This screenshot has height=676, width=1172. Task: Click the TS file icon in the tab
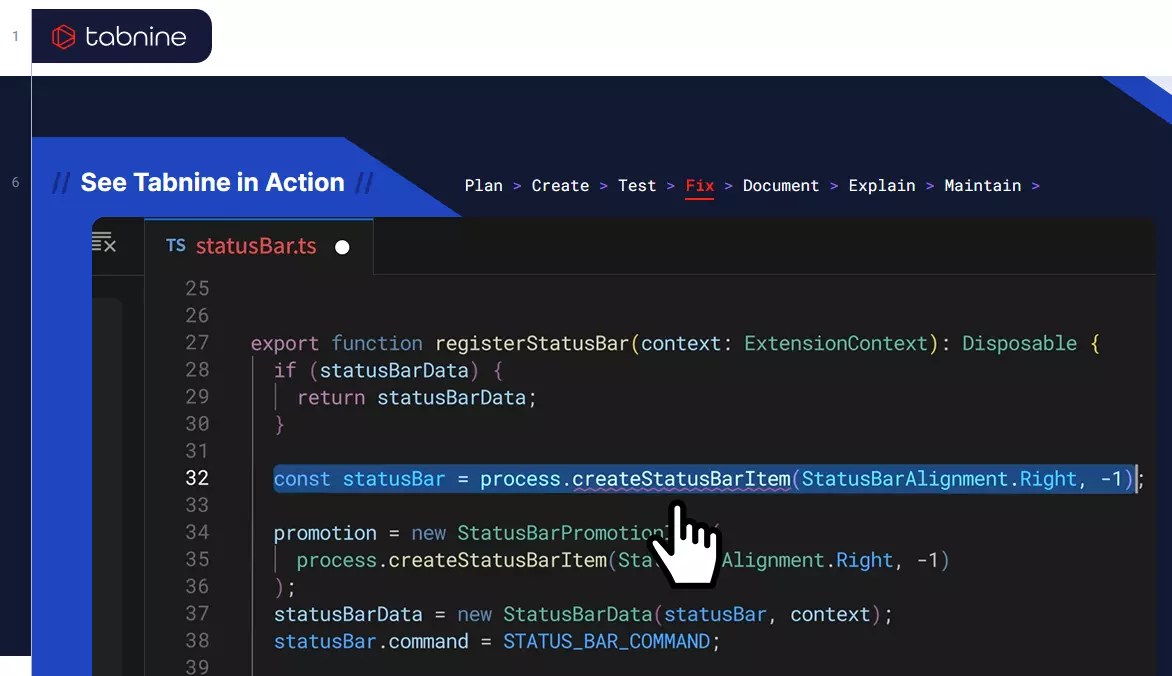click(176, 246)
